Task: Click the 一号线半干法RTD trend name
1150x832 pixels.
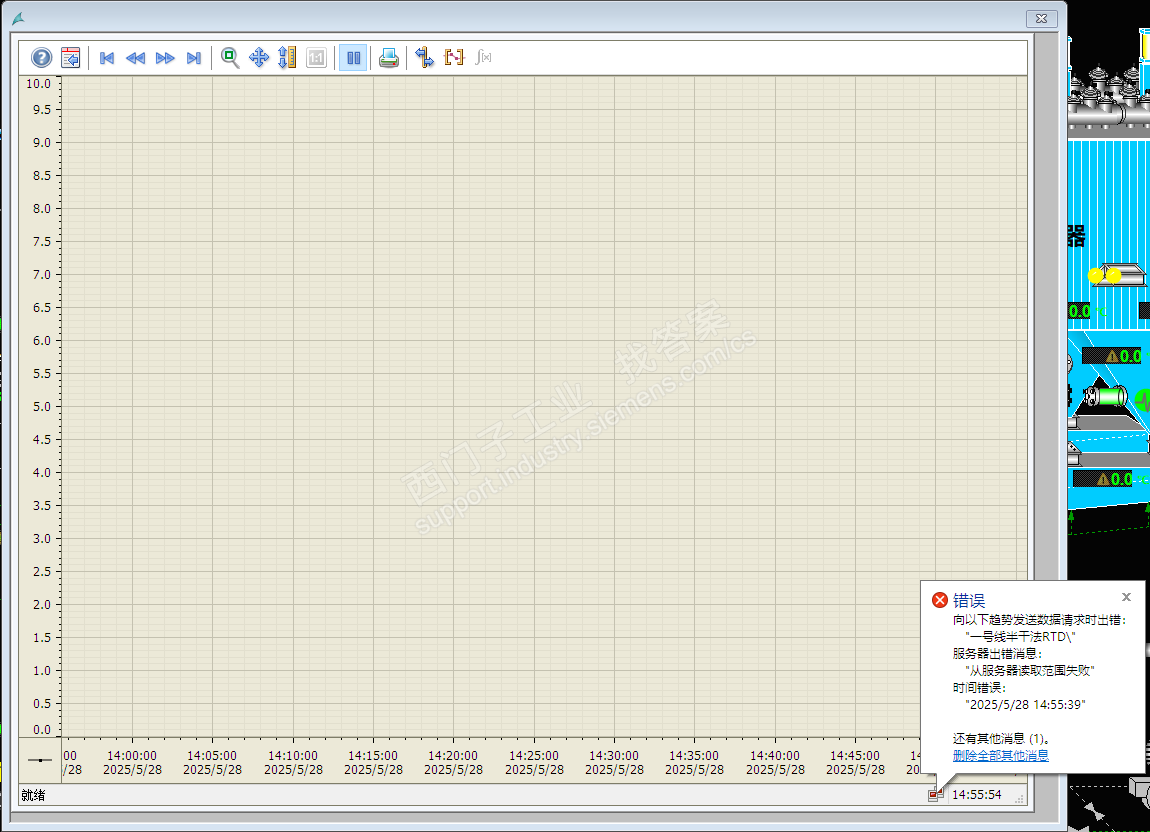Action: click(1020, 637)
